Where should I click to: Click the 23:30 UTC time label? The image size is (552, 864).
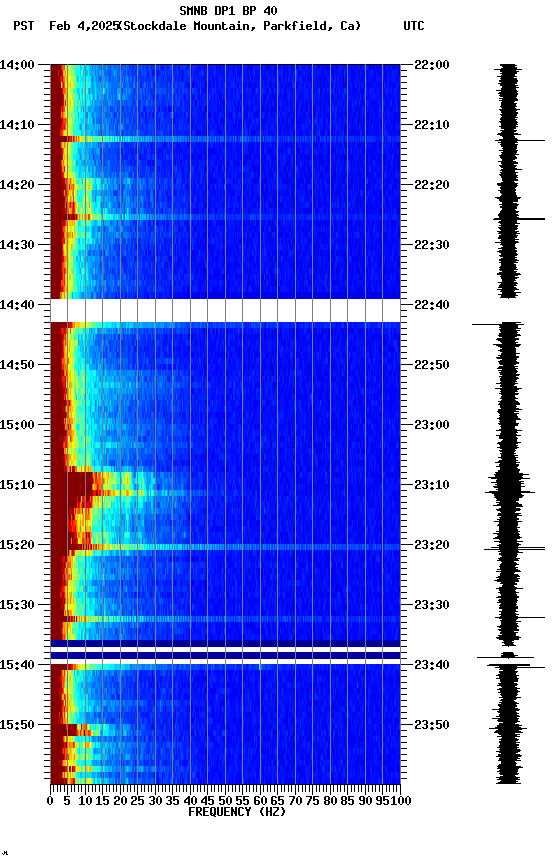click(432, 606)
